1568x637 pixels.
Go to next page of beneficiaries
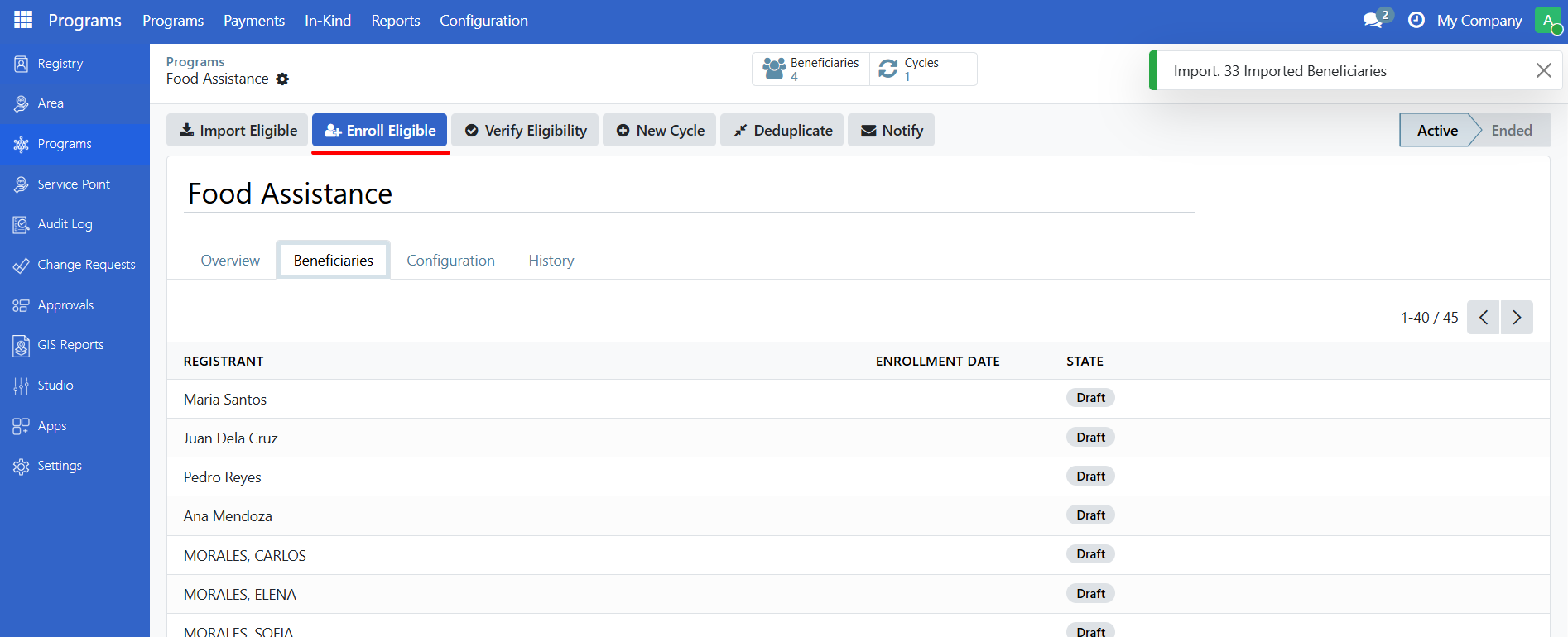tap(1517, 318)
